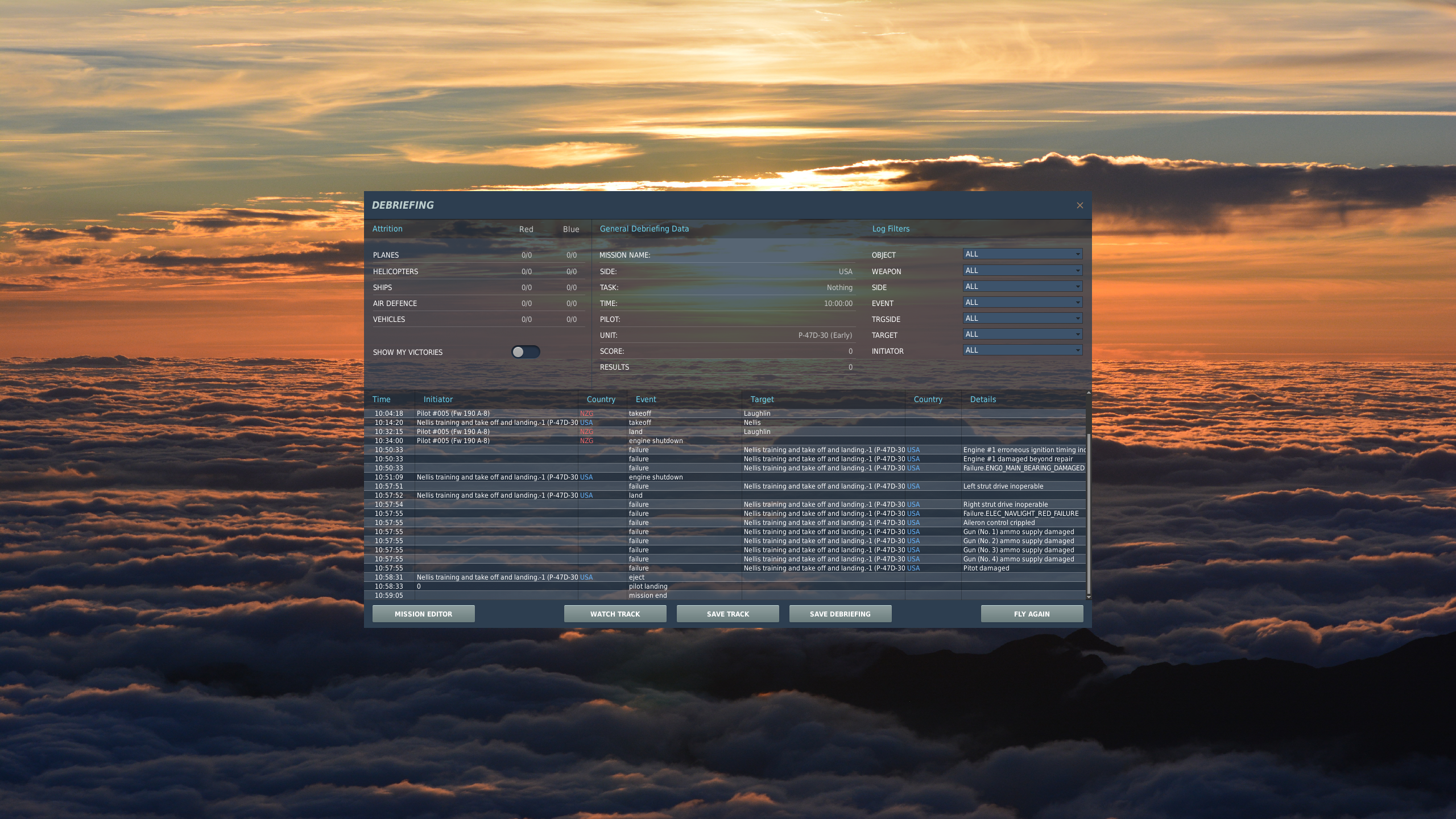Select the 10:59:05 mission end row
1456x819 pixels.
coord(725,595)
